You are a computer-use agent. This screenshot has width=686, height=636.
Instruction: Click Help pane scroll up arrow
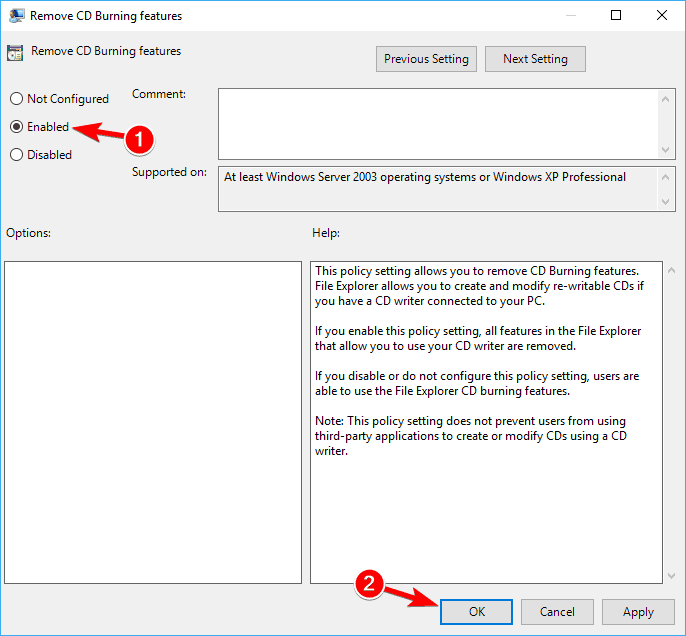[x=672, y=271]
